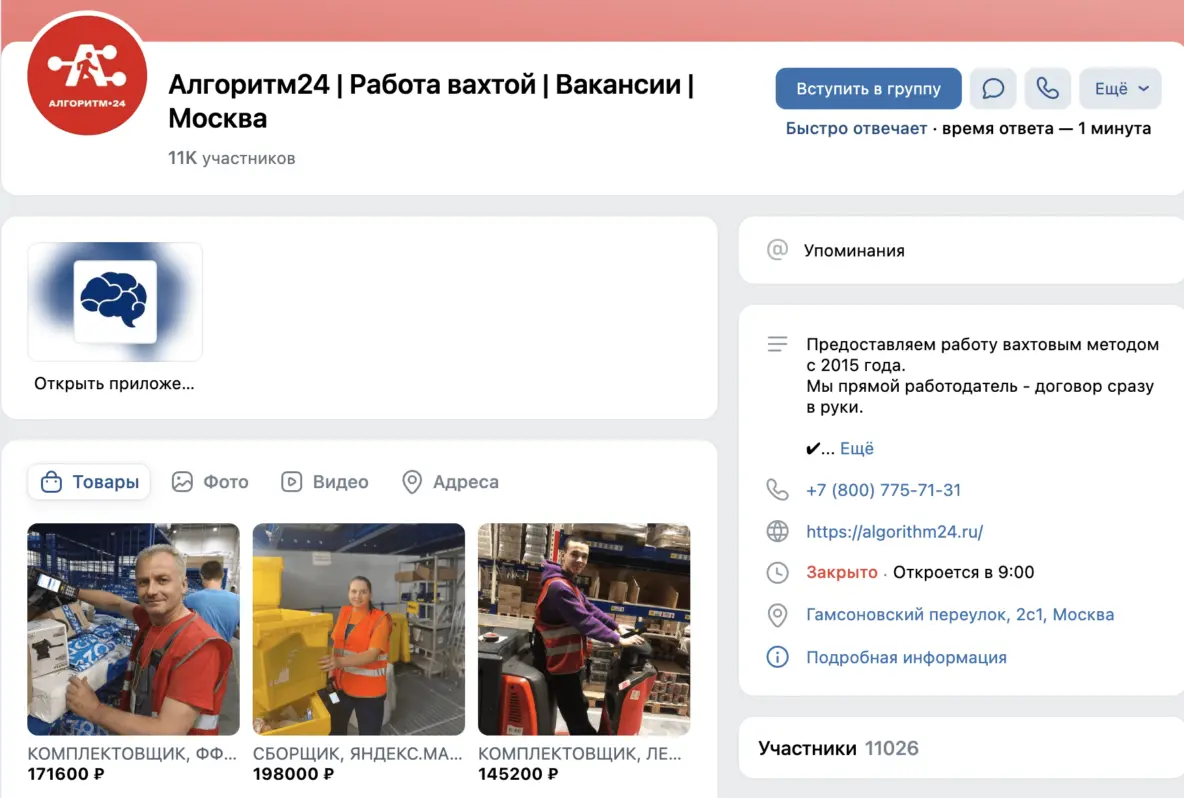Select the Товары tab
This screenshot has width=1184, height=798.
click(x=89, y=482)
